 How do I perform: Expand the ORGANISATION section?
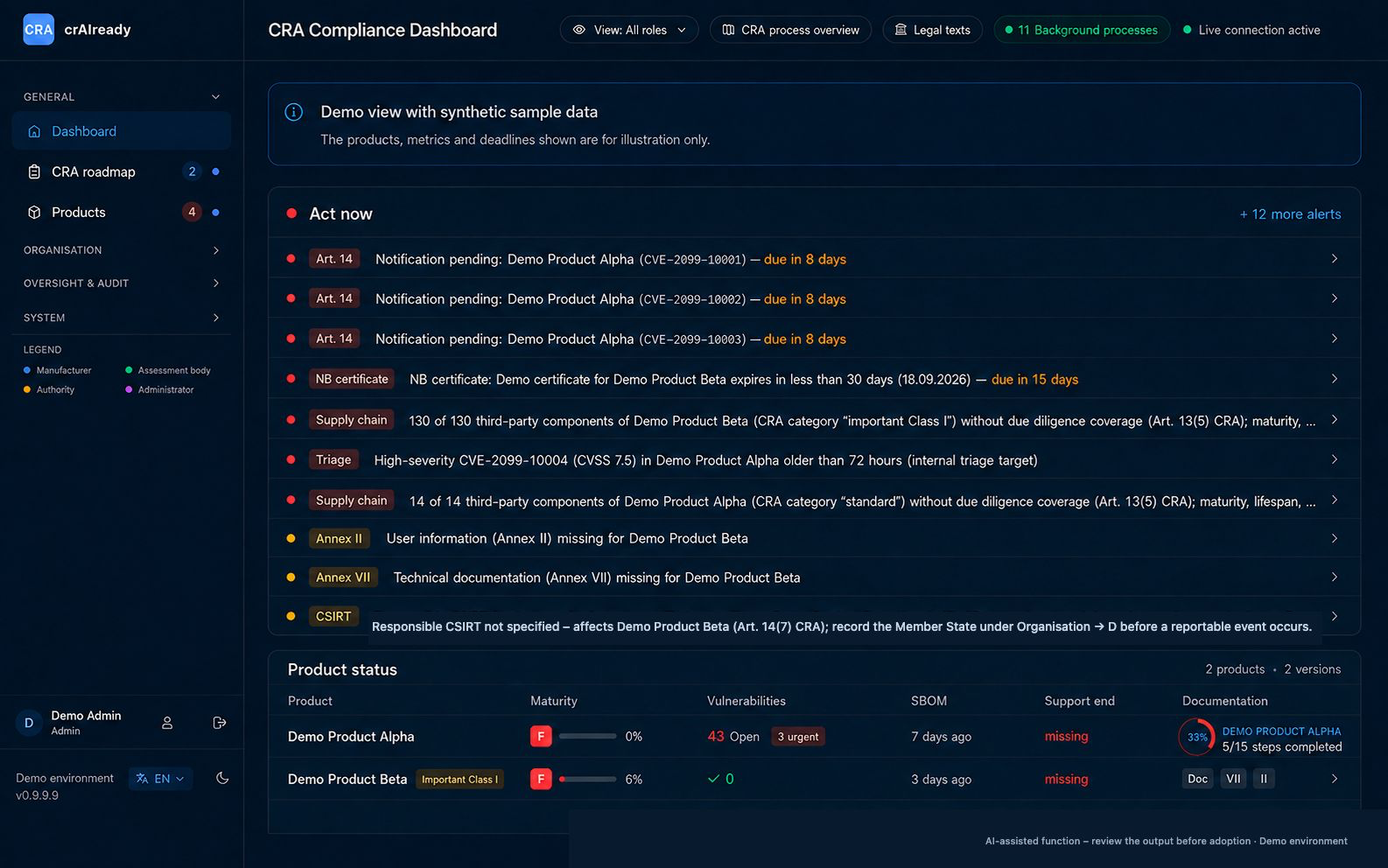[x=122, y=250]
